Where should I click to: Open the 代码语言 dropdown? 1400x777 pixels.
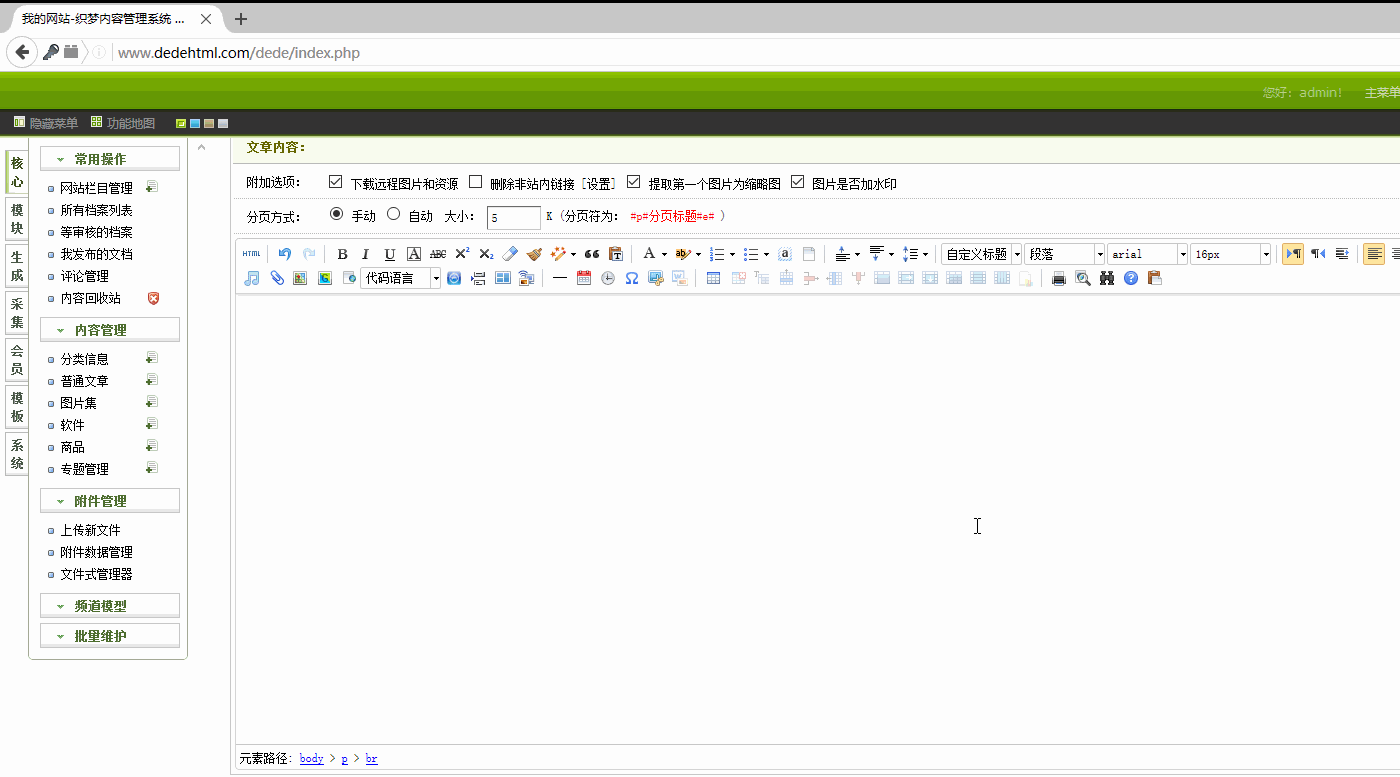tap(401, 278)
